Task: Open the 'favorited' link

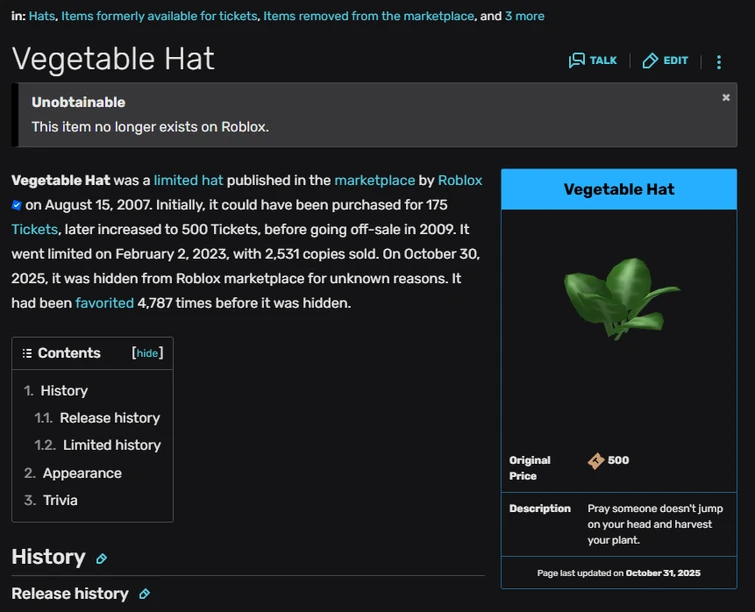Action: [x=104, y=302]
